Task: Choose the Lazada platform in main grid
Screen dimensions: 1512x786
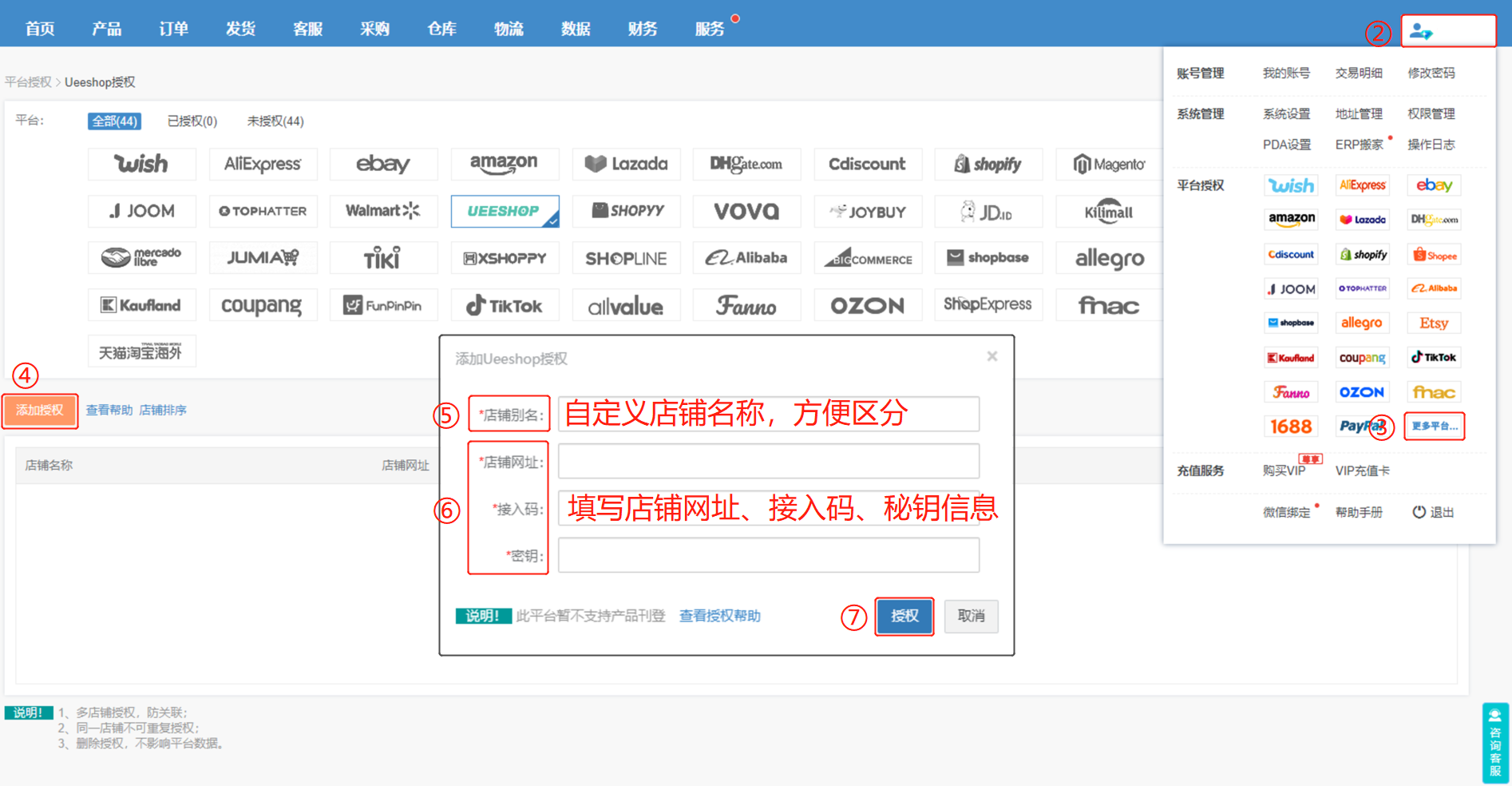Action: pyautogui.click(x=626, y=164)
